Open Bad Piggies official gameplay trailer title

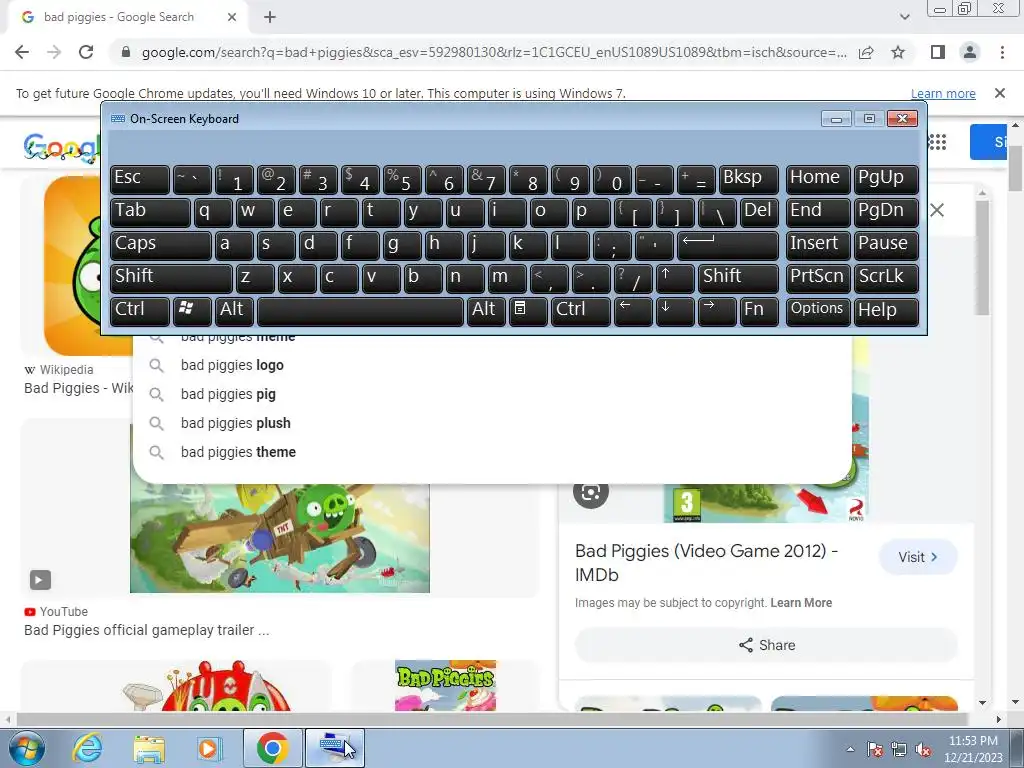pos(146,630)
